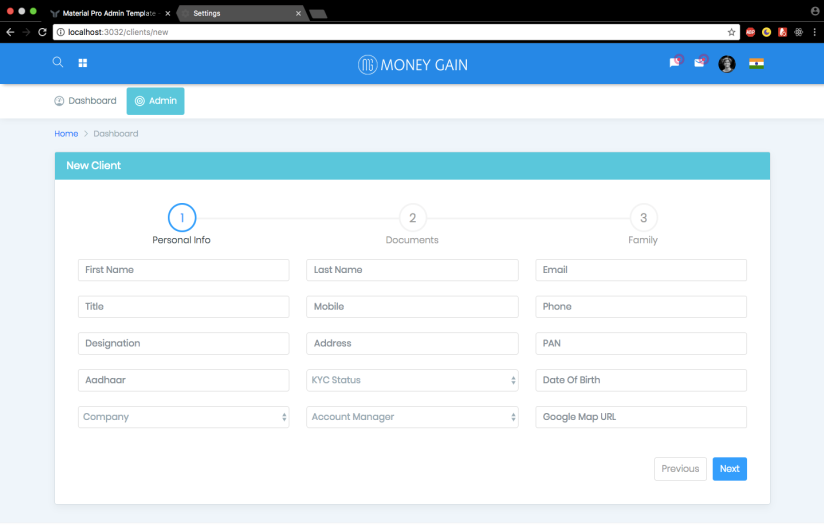Focus the Address field
825x525 pixels.
point(412,343)
